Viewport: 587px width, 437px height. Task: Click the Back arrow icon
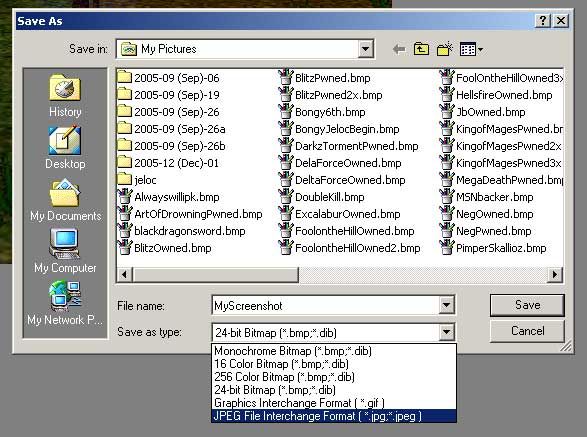pos(399,49)
